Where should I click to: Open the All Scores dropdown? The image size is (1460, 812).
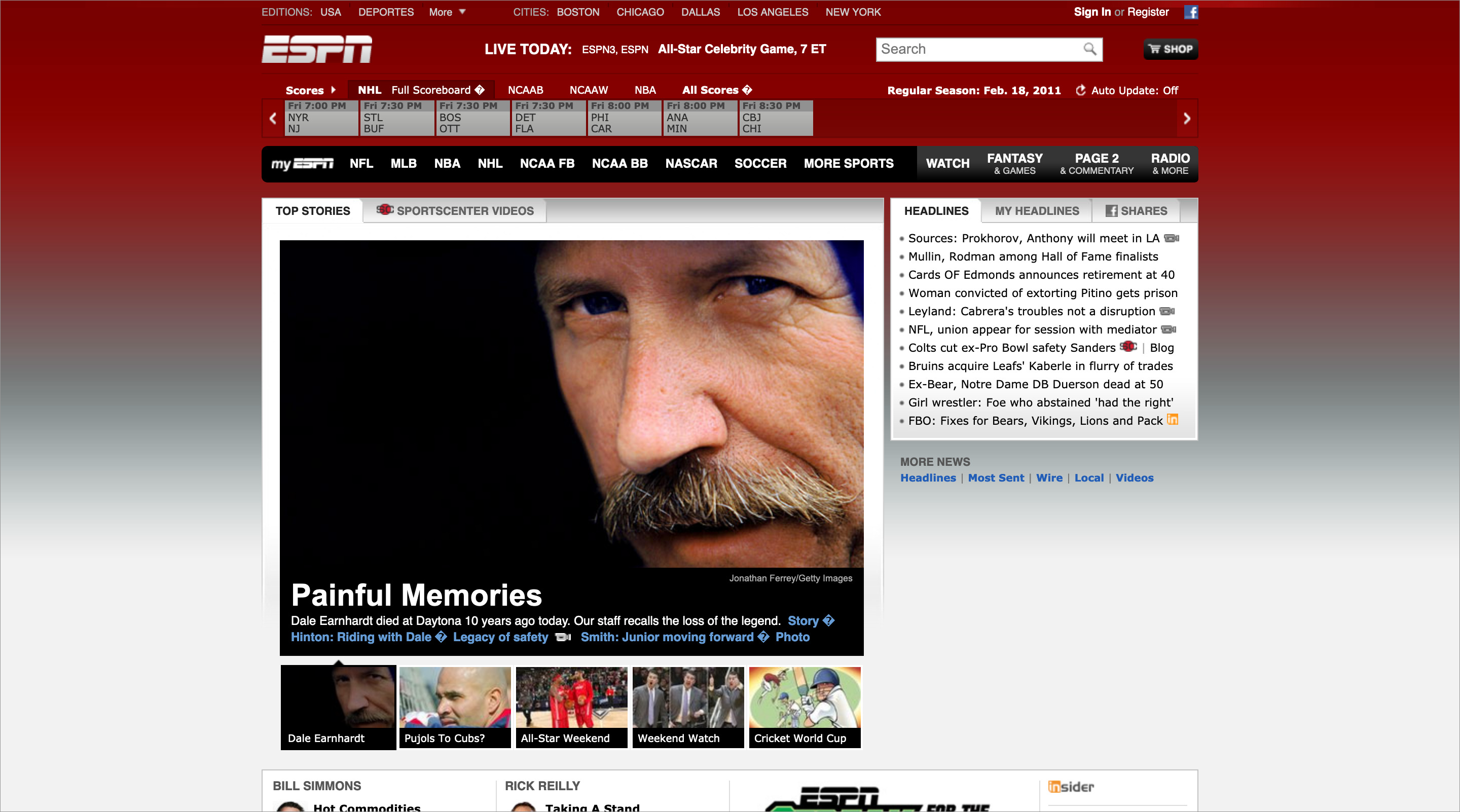[x=717, y=90]
